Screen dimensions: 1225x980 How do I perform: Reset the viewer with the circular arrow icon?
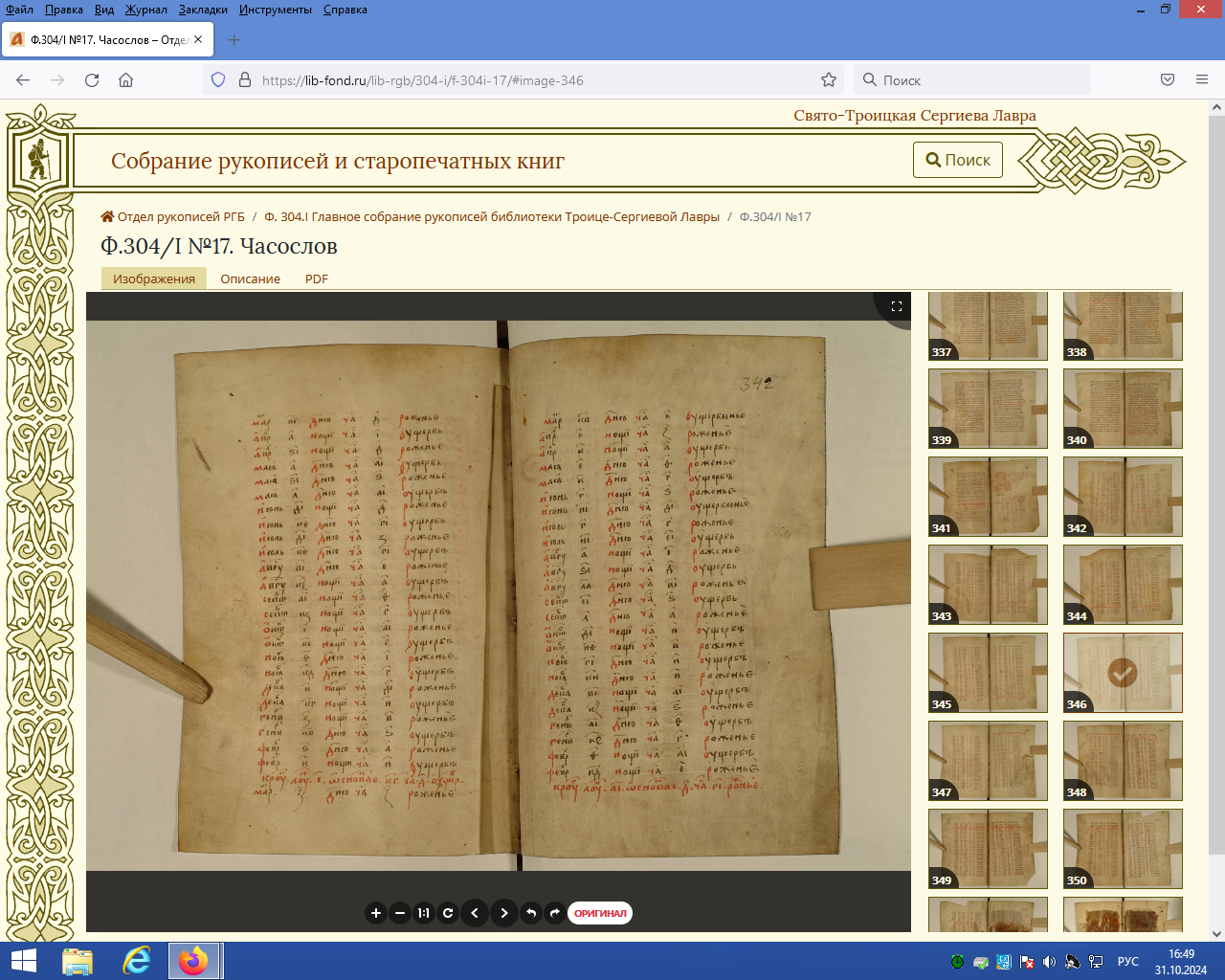click(x=448, y=913)
